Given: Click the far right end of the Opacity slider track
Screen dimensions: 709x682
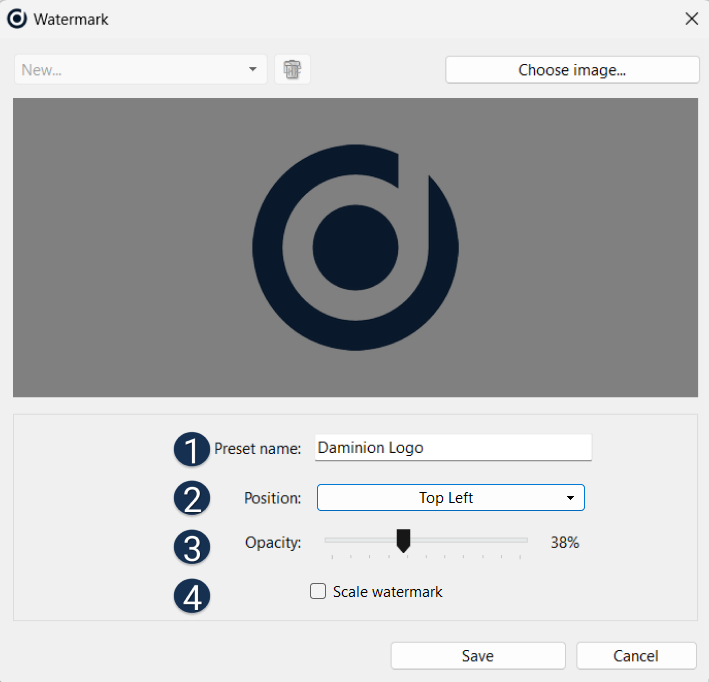Looking at the screenshot, I should pyautogui.click(x=525, y=540).
